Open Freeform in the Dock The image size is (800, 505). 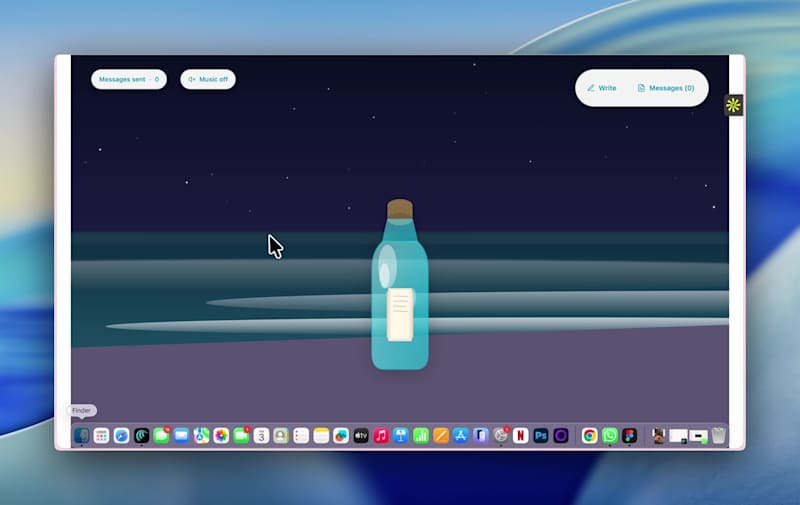(341, 436)
